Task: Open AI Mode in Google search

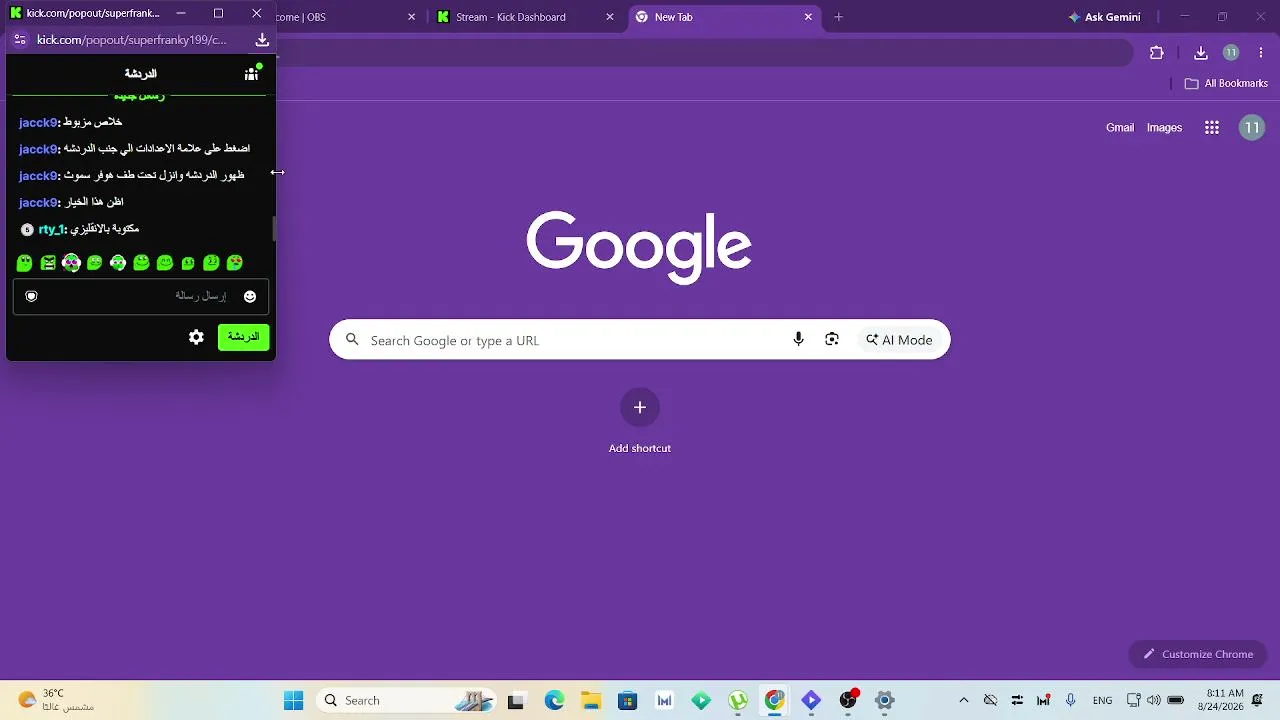Action: (899, 340)
